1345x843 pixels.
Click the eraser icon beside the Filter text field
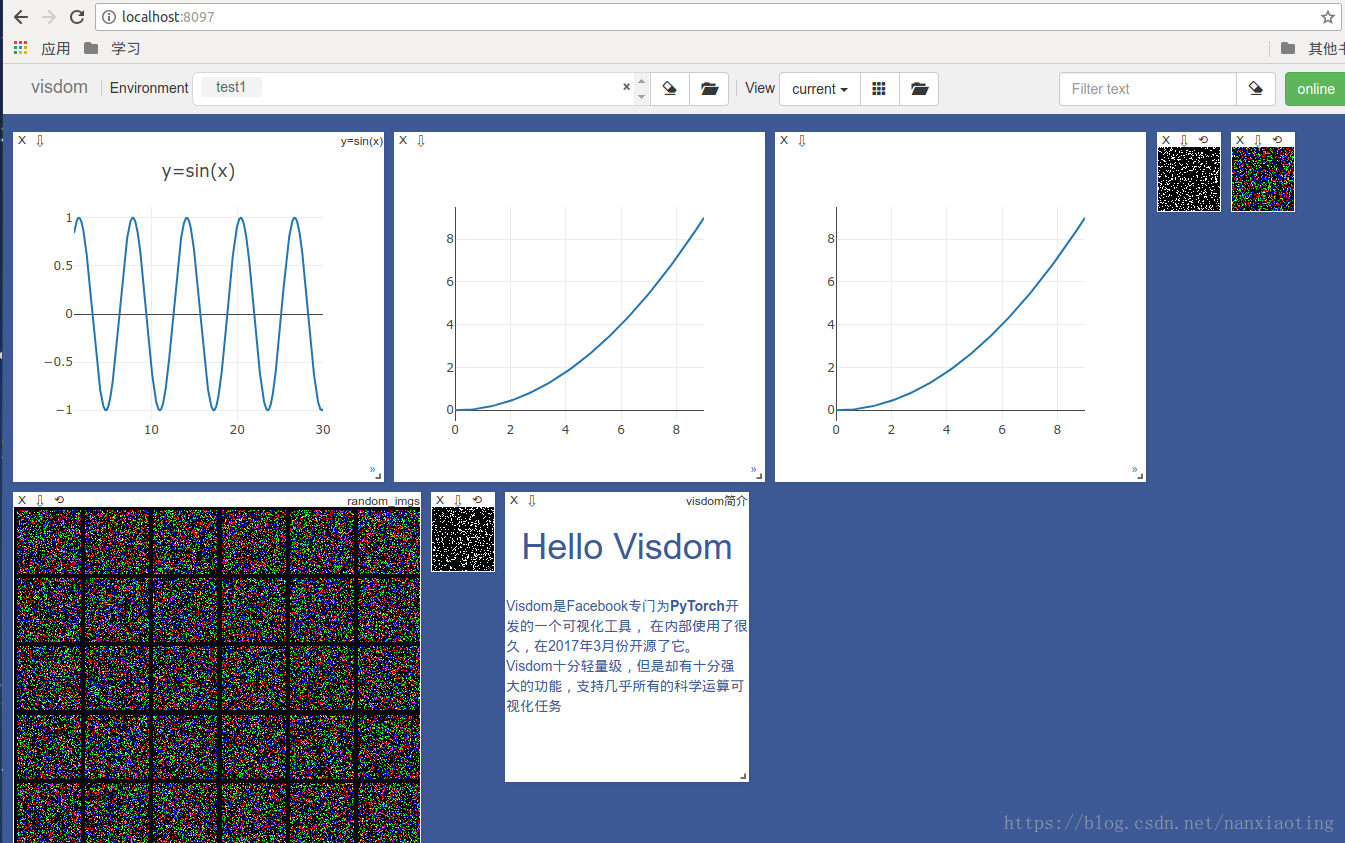pos(1256,88)
